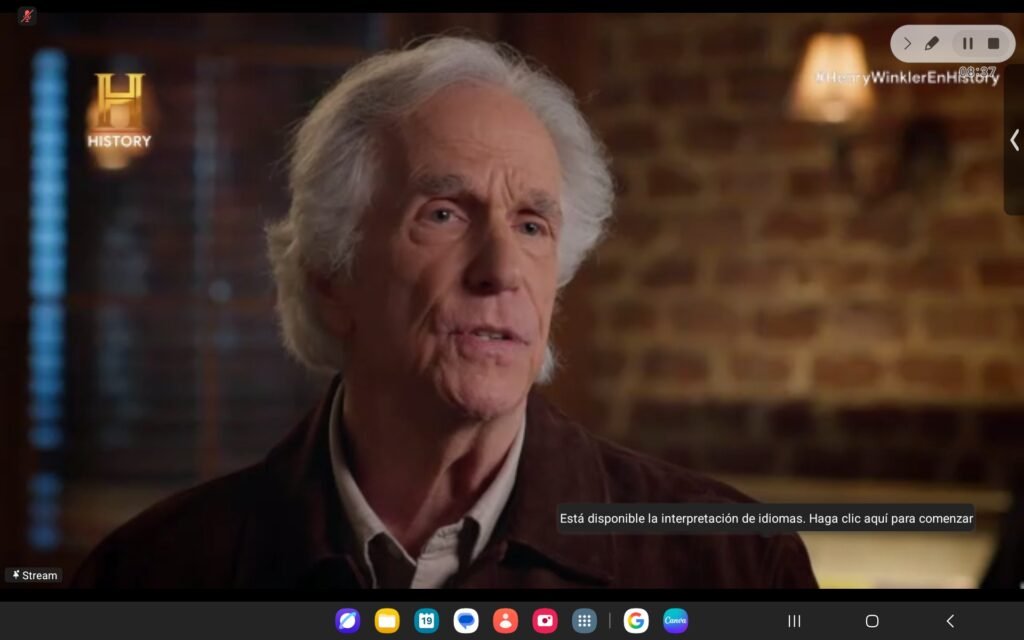Pause the screen recording
Viewport: 1024px width, 640px height.
(x=967, y=44)
